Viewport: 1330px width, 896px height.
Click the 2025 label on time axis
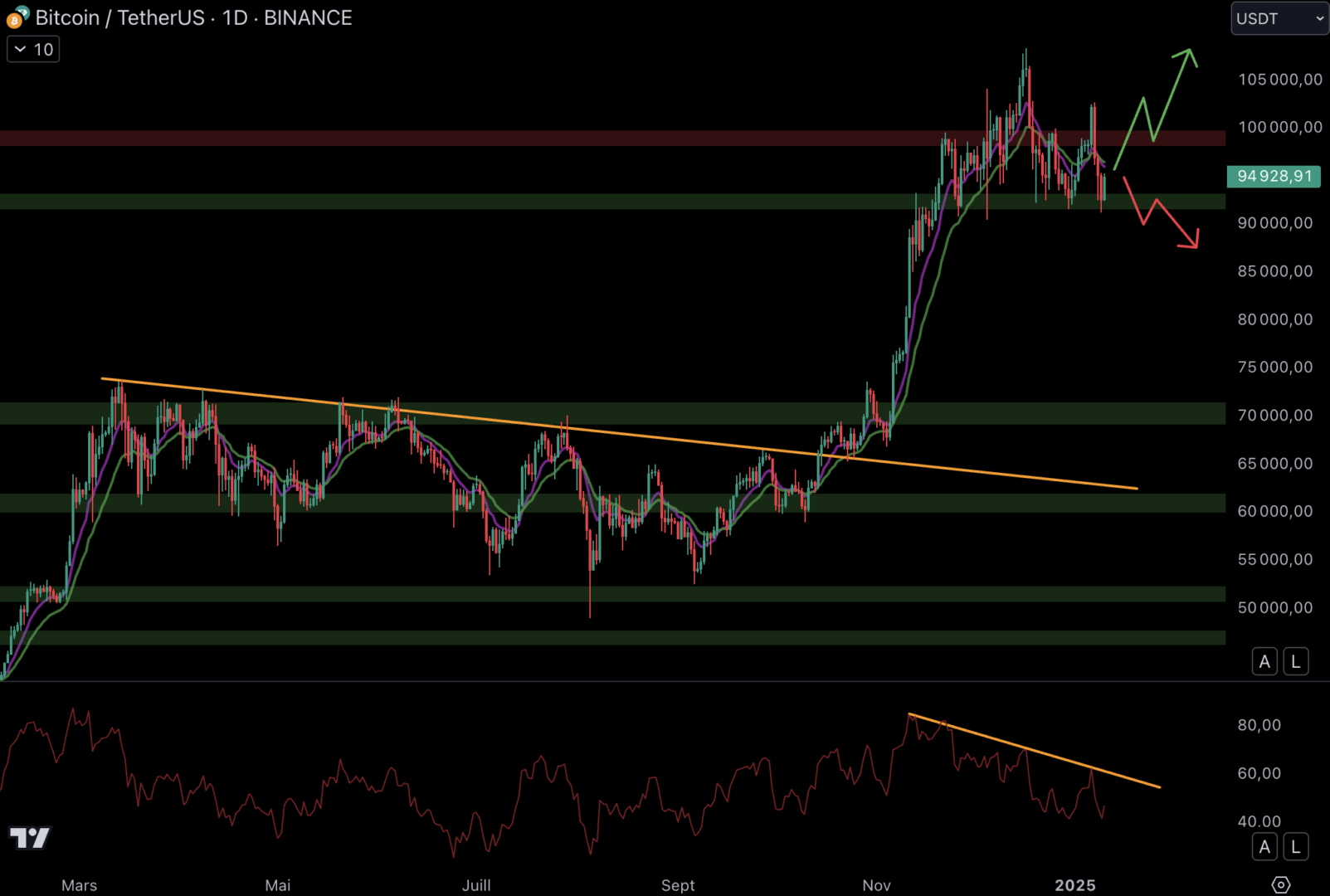[1074, 885]
